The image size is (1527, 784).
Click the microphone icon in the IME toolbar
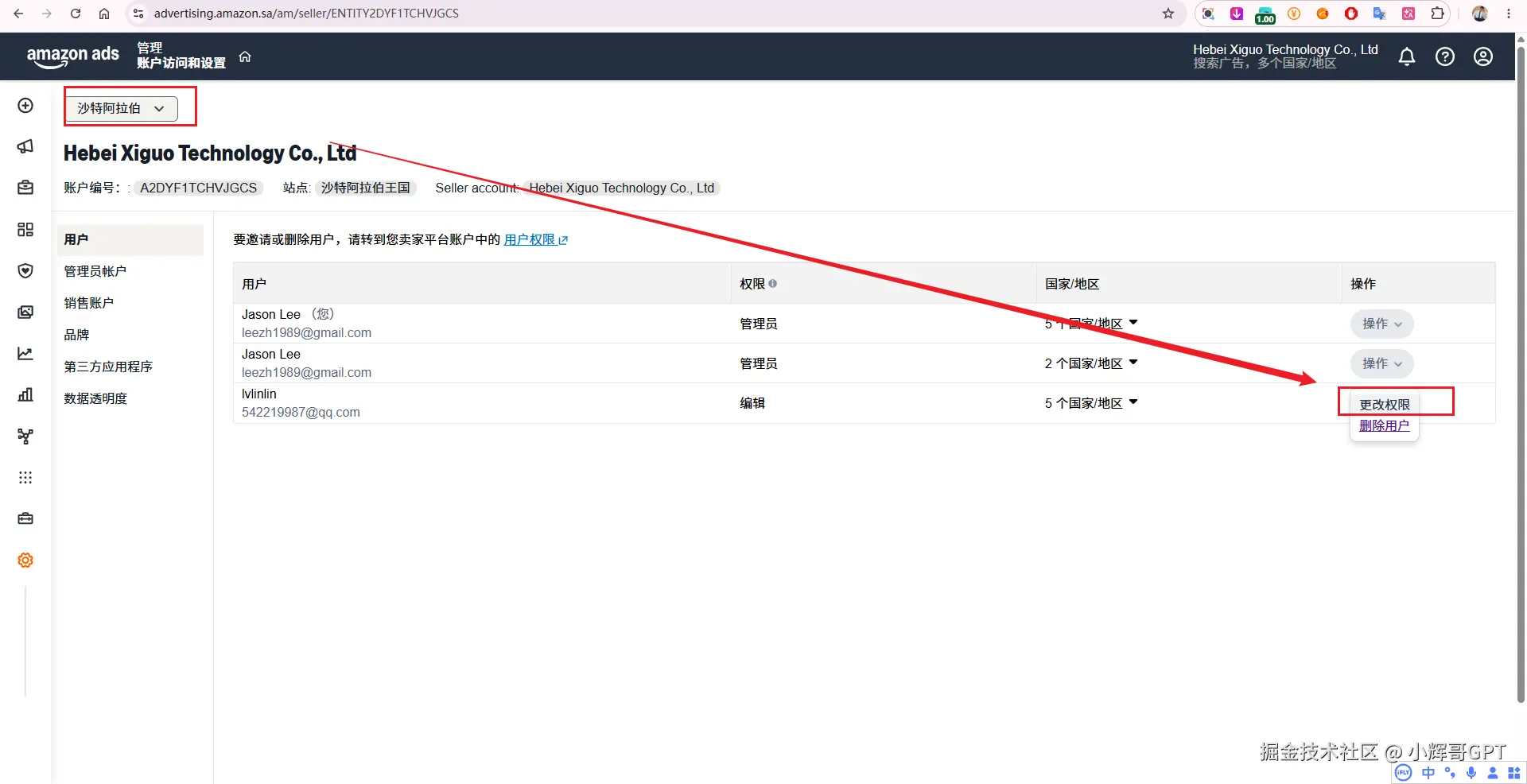tap(1472, 773)
